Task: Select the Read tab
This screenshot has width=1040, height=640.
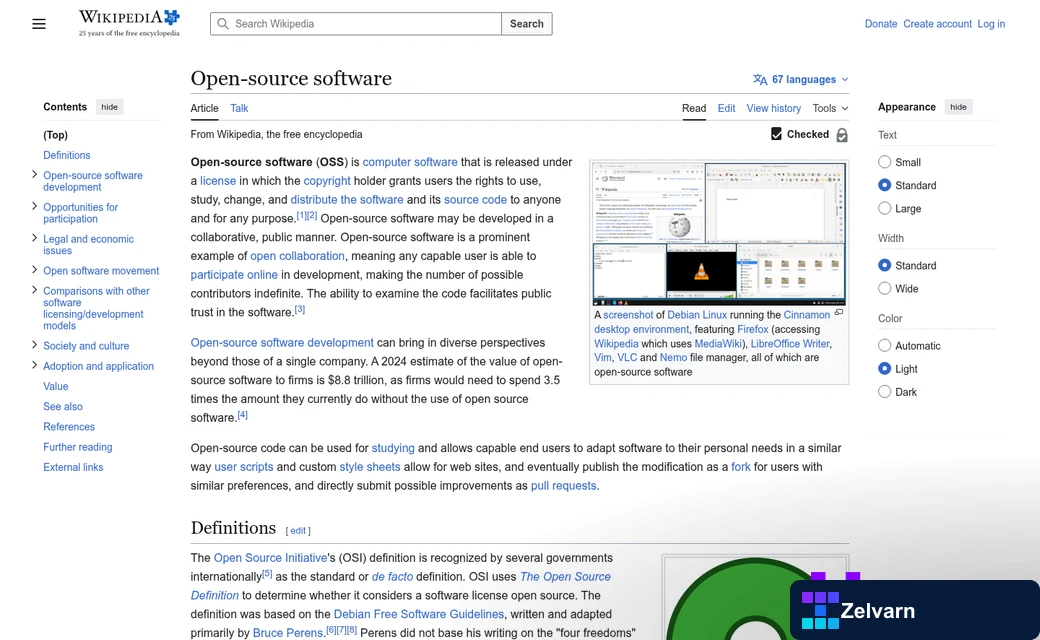Action: click(694, 108)
